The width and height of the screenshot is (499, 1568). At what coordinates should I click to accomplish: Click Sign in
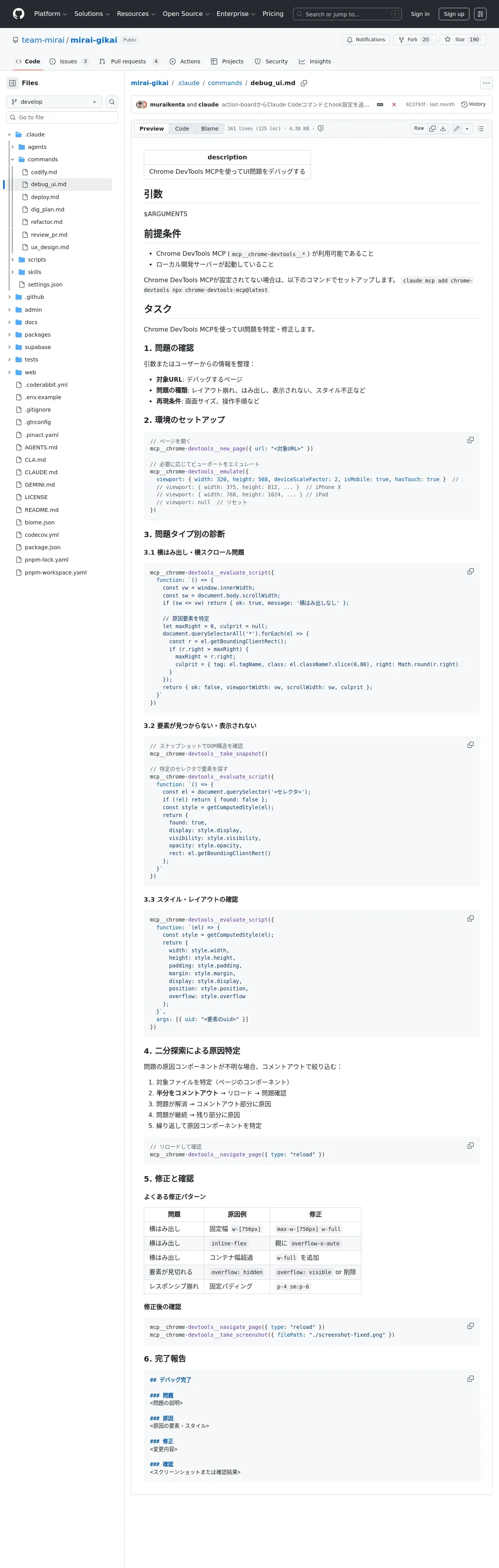[420, 14]
